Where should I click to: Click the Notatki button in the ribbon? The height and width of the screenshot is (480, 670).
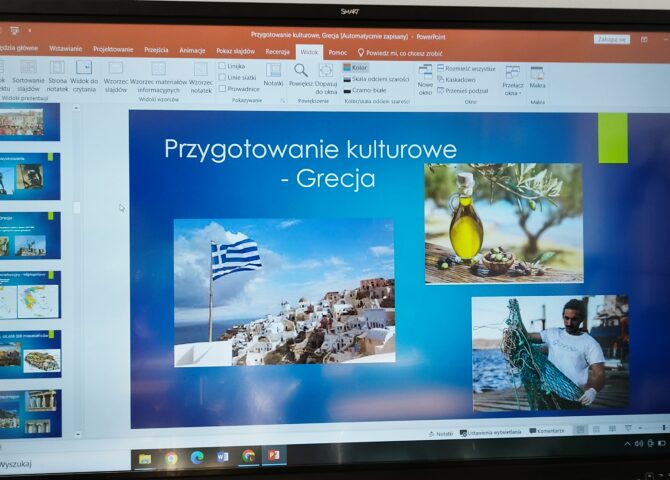click(273, 75)
